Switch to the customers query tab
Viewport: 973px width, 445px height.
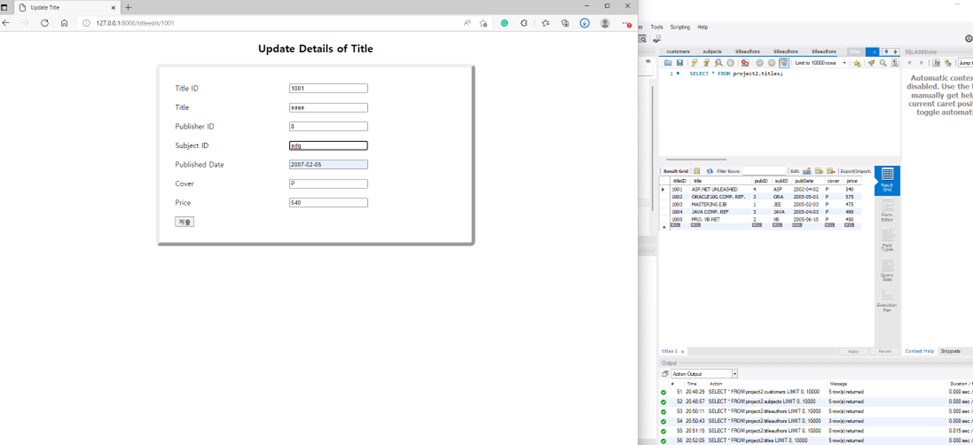[x=678, y=52]
